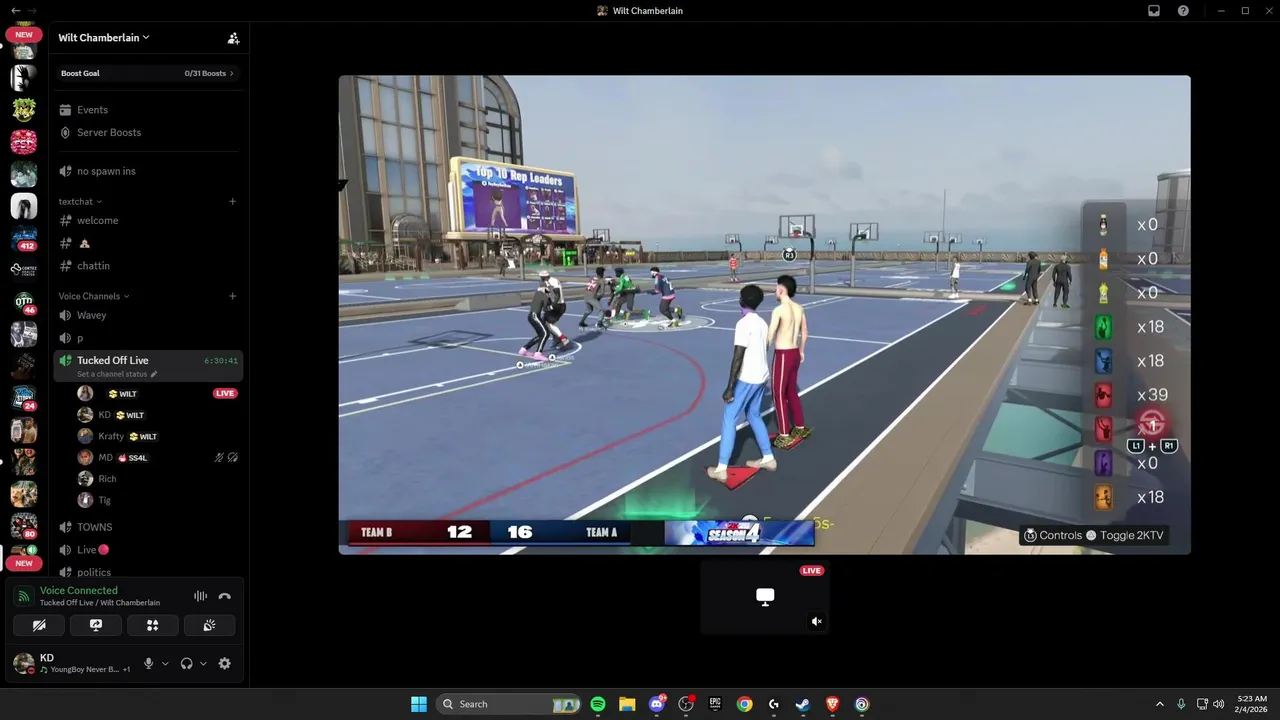Expand microphone input options arrow

point(165,663)
